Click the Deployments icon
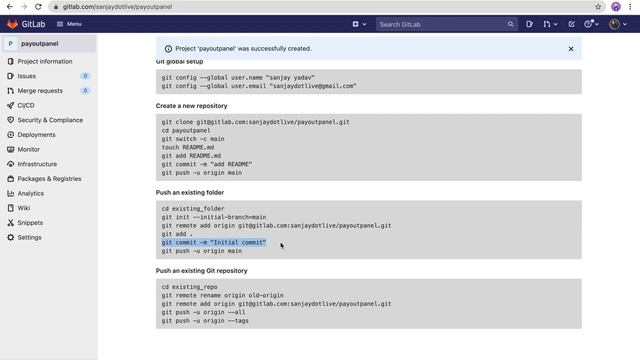Image resolution: width=640 pixels, height=360 pixels. pyautogui.click(x=11, y=135)
